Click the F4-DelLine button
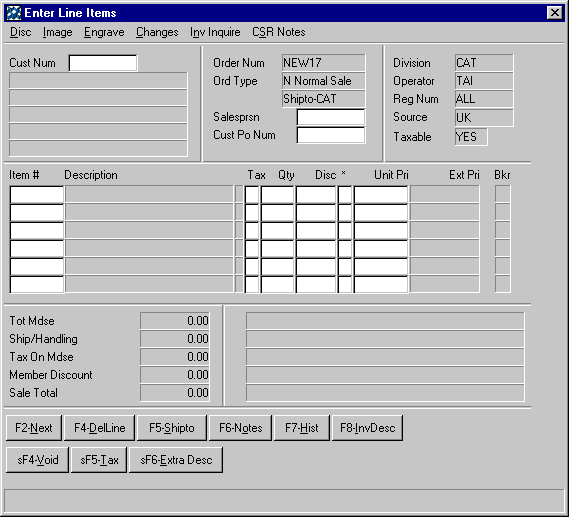The height and width of the screenshot is (517, 569). point(99,428)
